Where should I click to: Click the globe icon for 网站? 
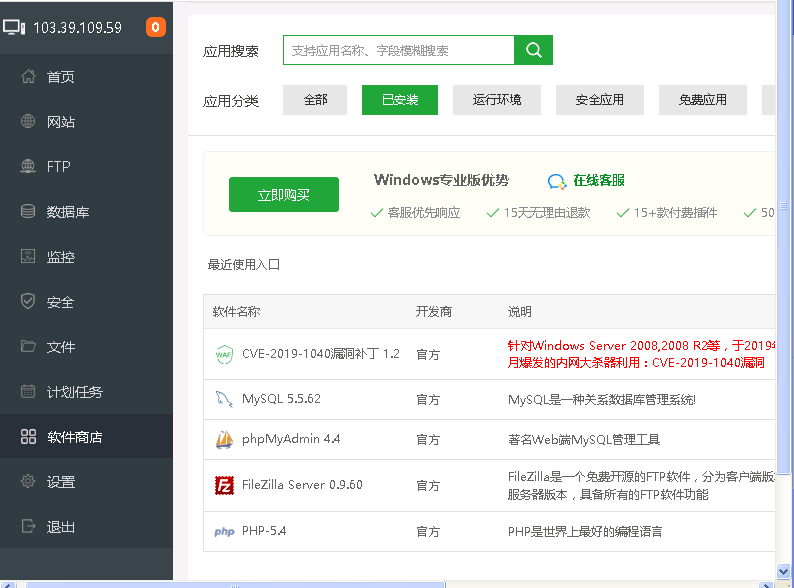pyautogui.click(x=28, y=122)
